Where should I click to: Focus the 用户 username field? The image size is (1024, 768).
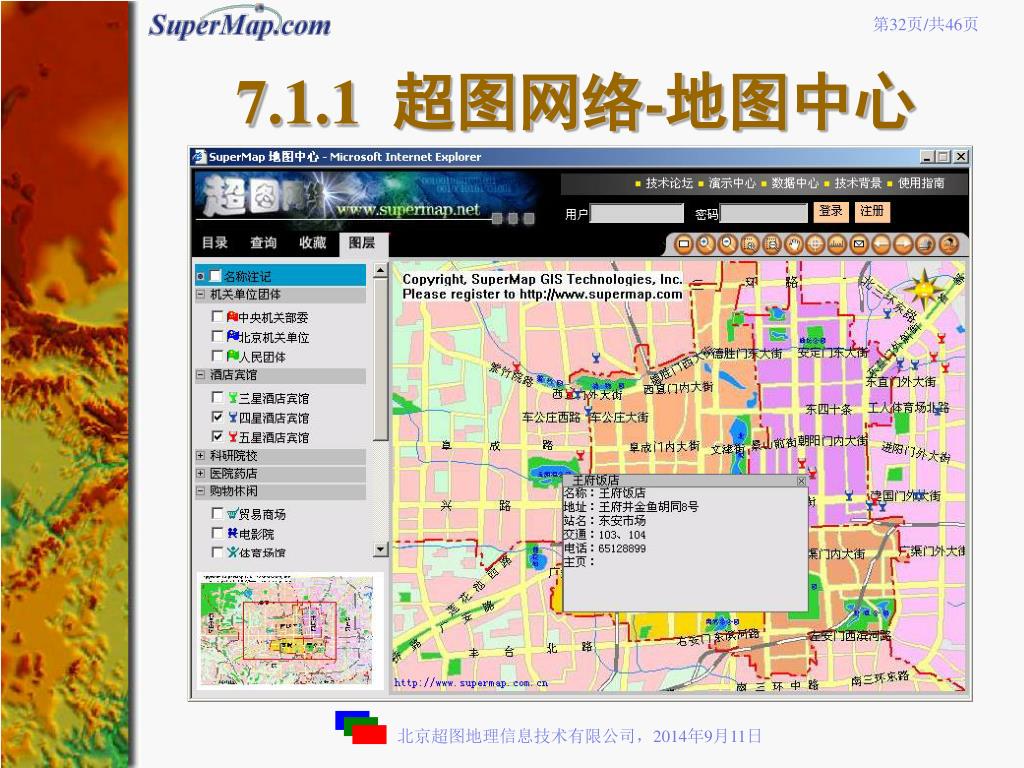(x=637, y=213)
